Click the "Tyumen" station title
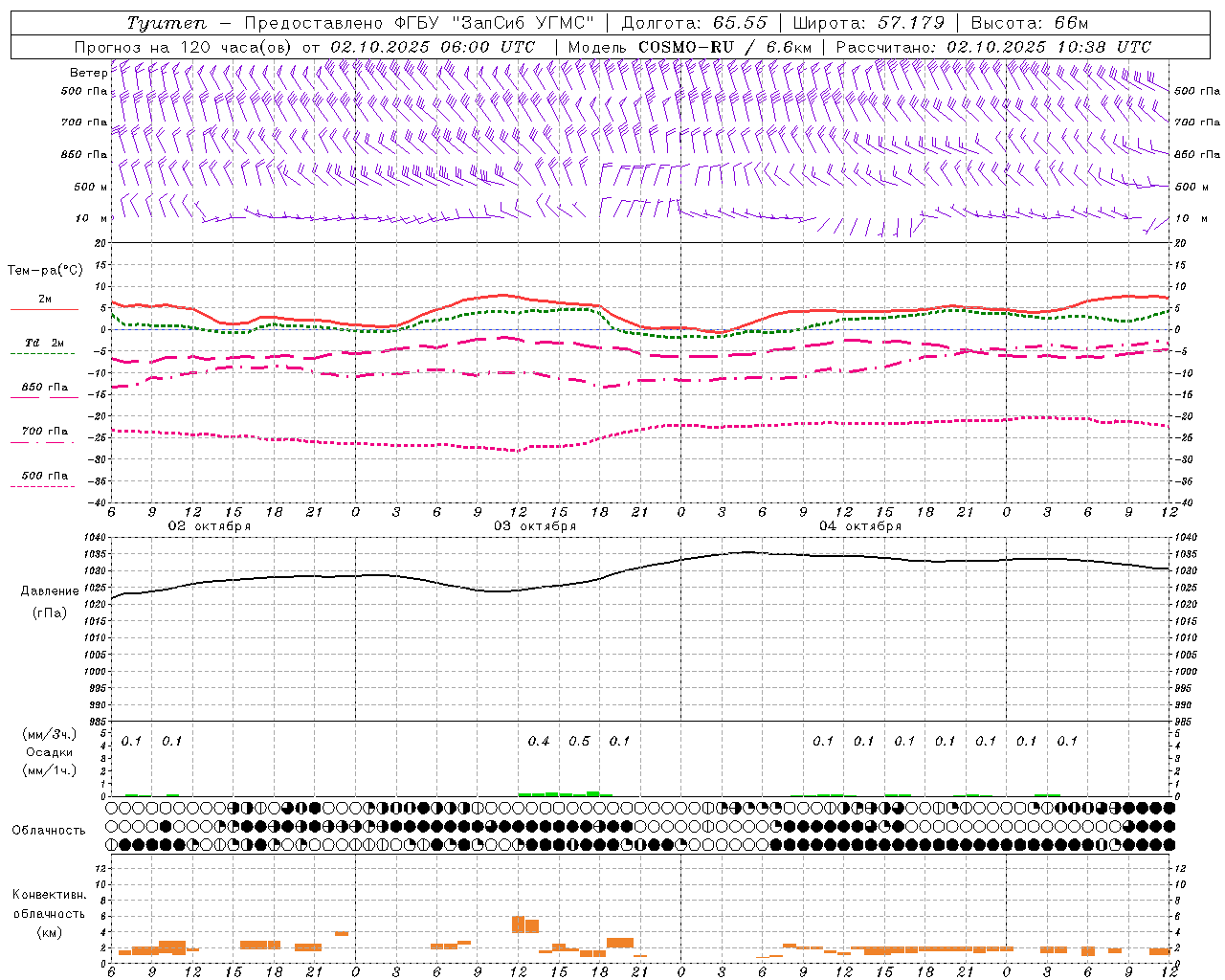1225x980 pixels. [167, 23]
